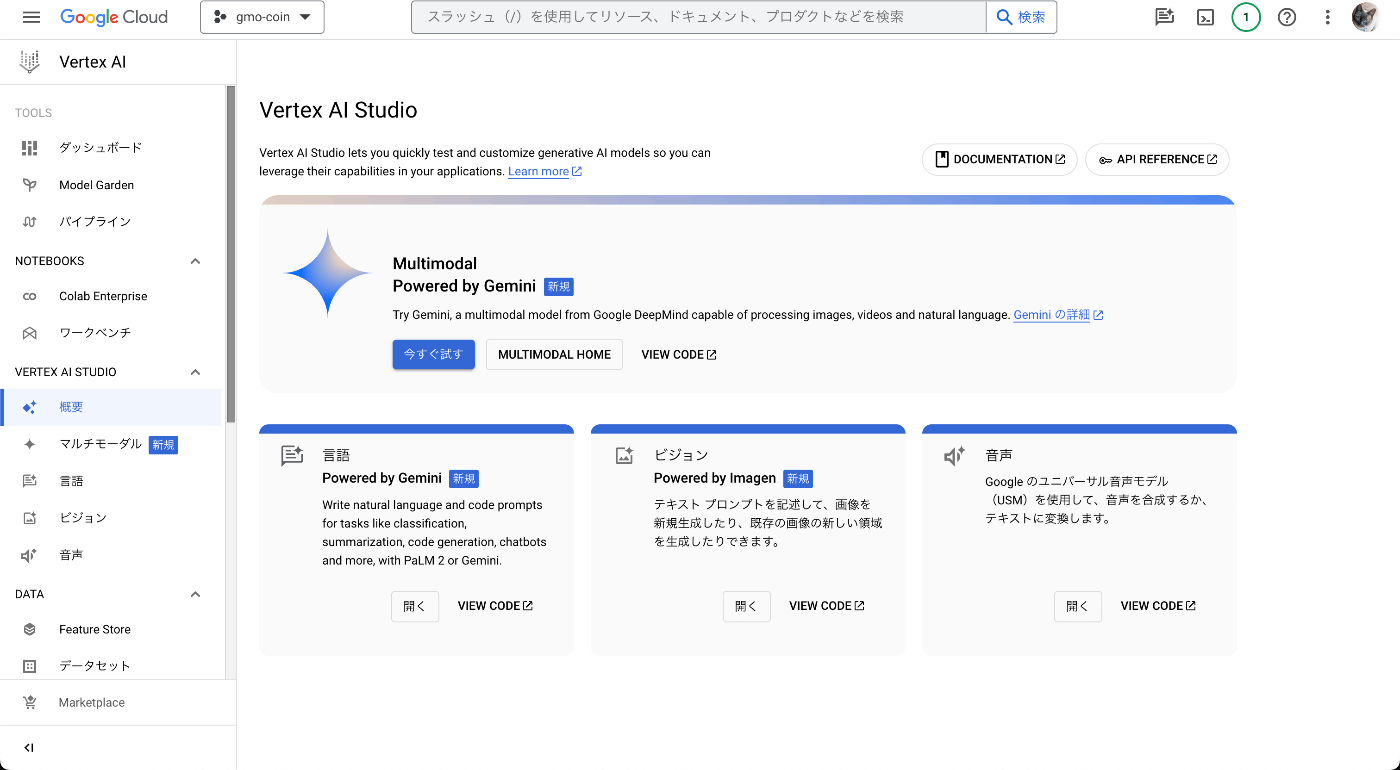Follow the Gemini の詳細 link
This screenshot has height=770, width=1400.
[x=1058, y=315]
